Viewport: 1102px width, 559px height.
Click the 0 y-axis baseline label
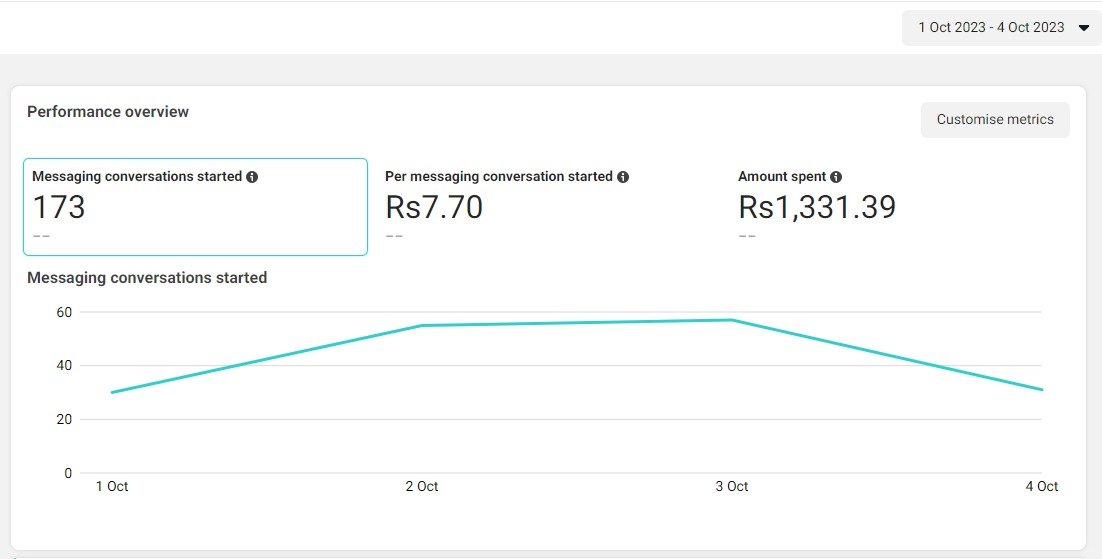point(68,473)
